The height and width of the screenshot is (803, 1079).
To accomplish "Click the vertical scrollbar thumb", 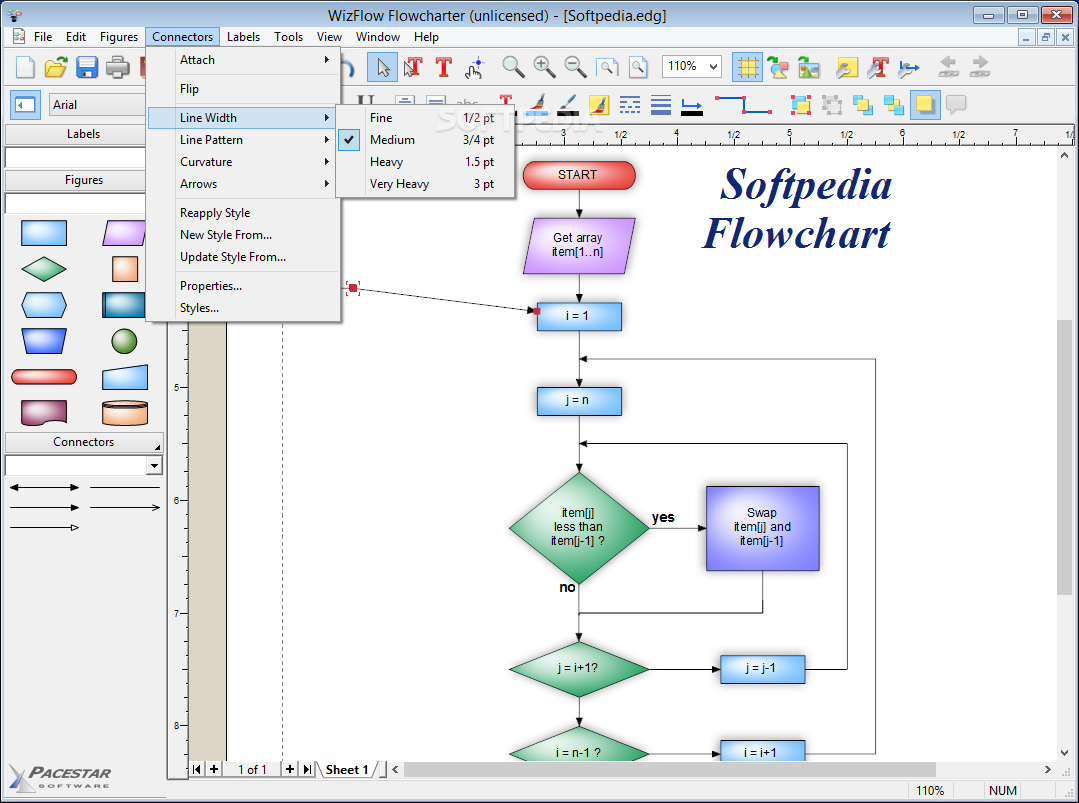I will pyautogui.click(x=1064, y=458).
